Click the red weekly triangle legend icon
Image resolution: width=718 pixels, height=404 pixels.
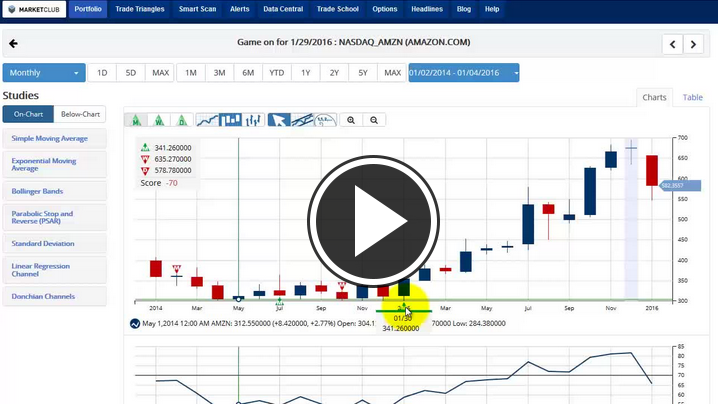[145, 159]
